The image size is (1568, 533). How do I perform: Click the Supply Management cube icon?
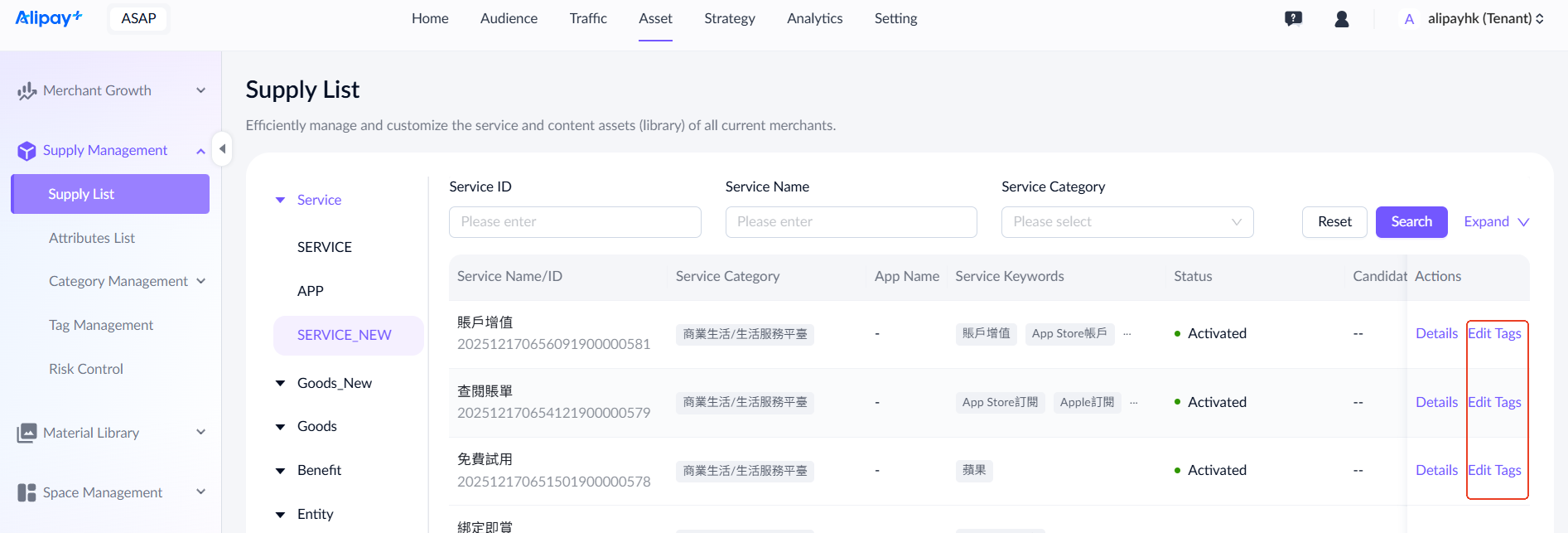(27, 151)
